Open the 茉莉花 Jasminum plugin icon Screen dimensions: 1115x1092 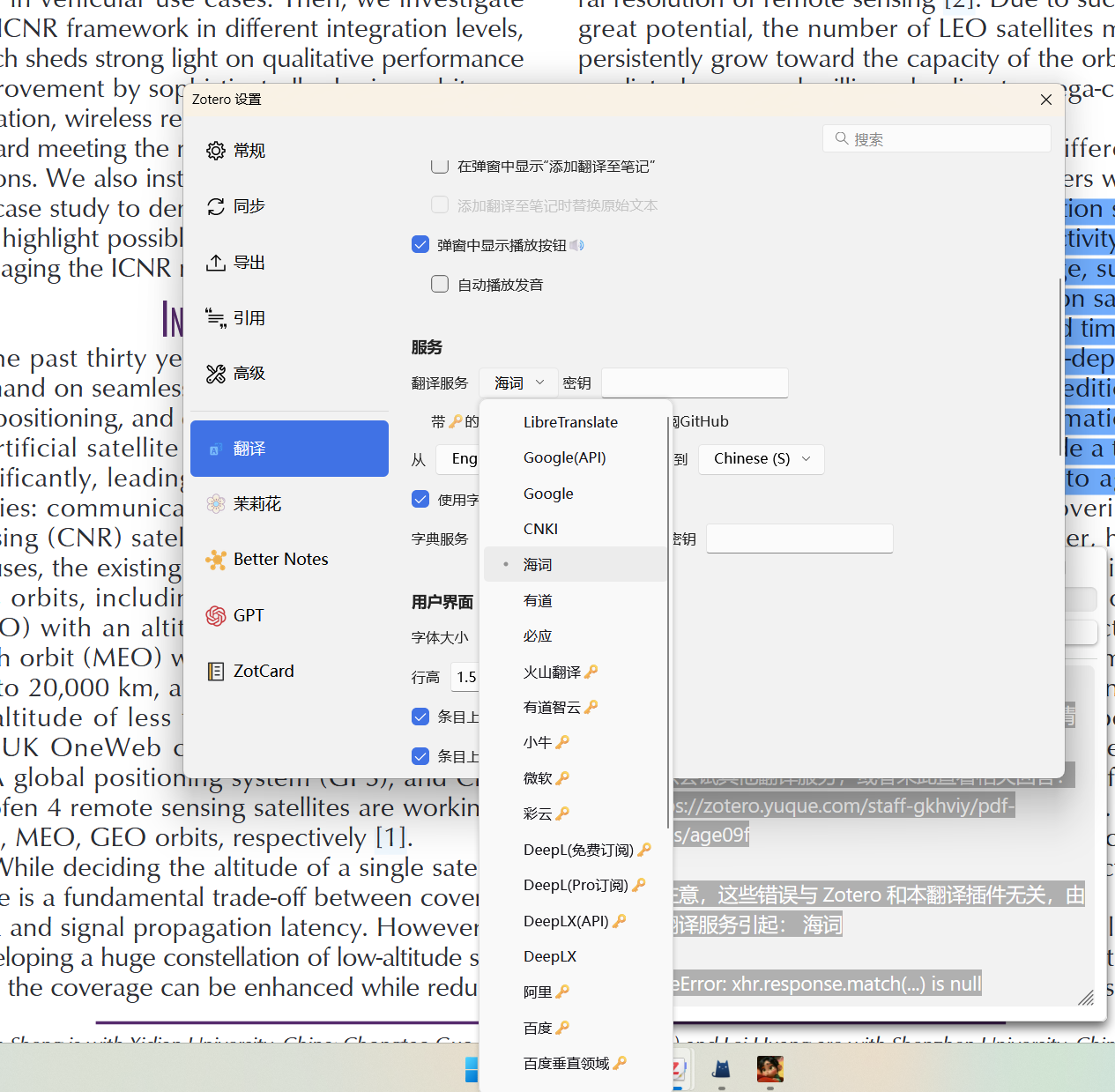pos(216,504)
